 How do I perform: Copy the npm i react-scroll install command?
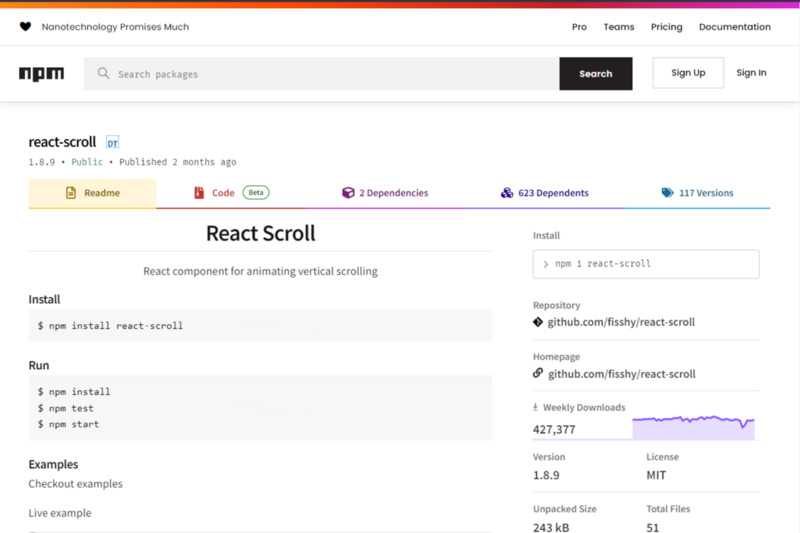[646, 264]
